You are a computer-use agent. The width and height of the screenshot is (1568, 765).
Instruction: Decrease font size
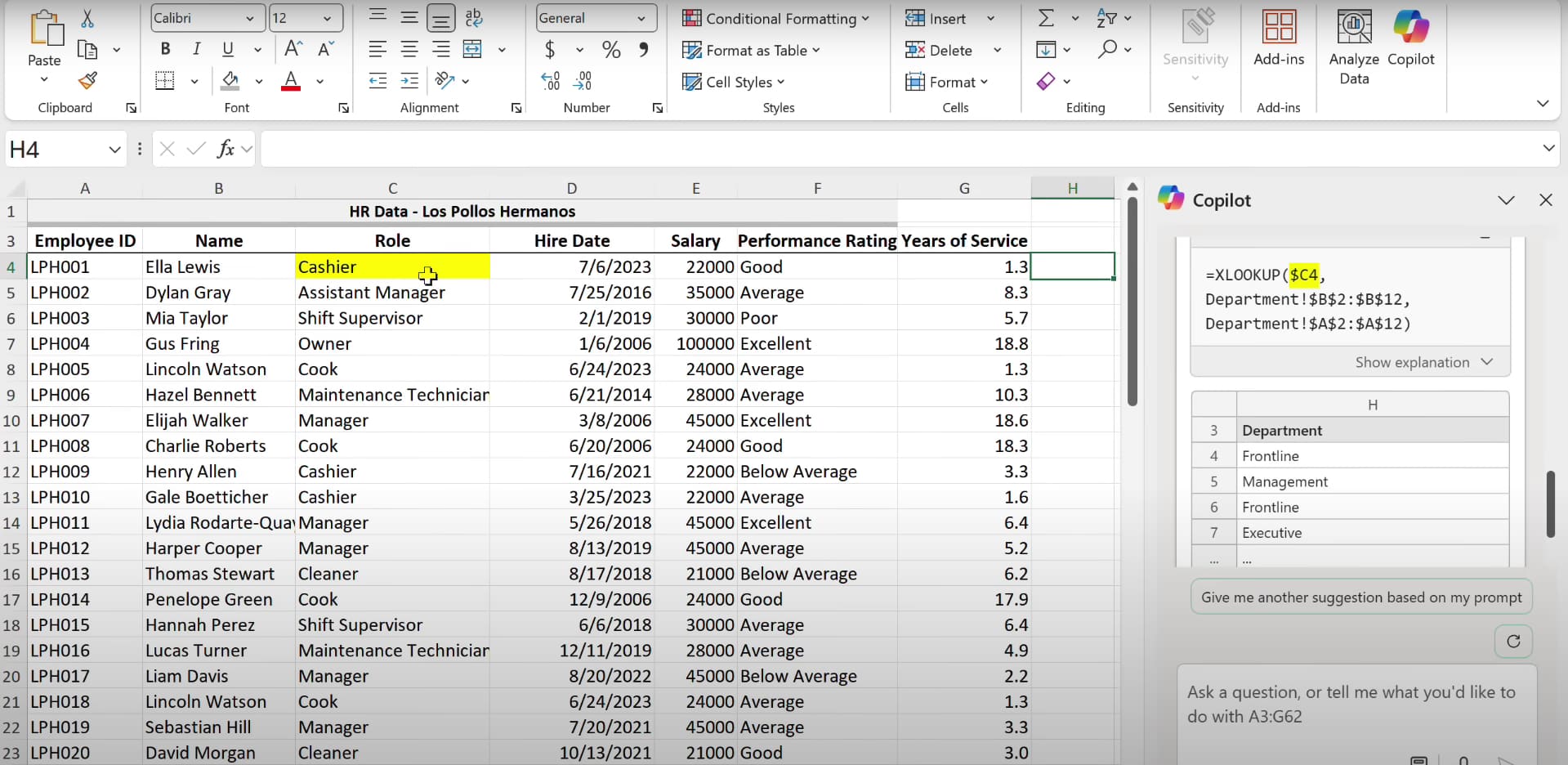(325, 49)
